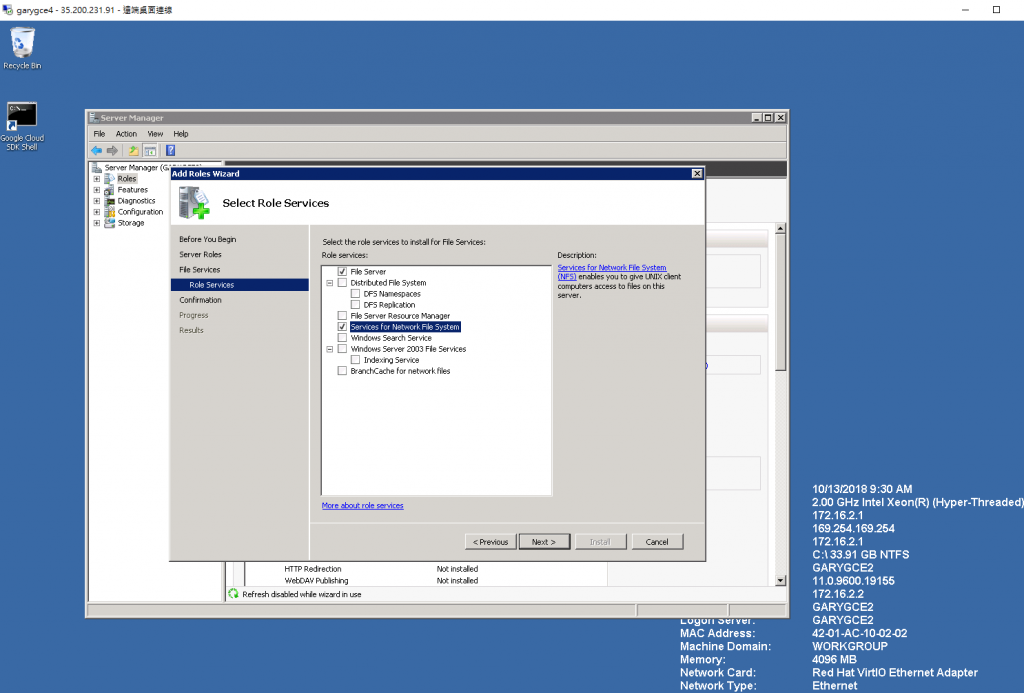1024x693 pixels.
Task: Check the Indexing Service box
Action: point(355,360)
